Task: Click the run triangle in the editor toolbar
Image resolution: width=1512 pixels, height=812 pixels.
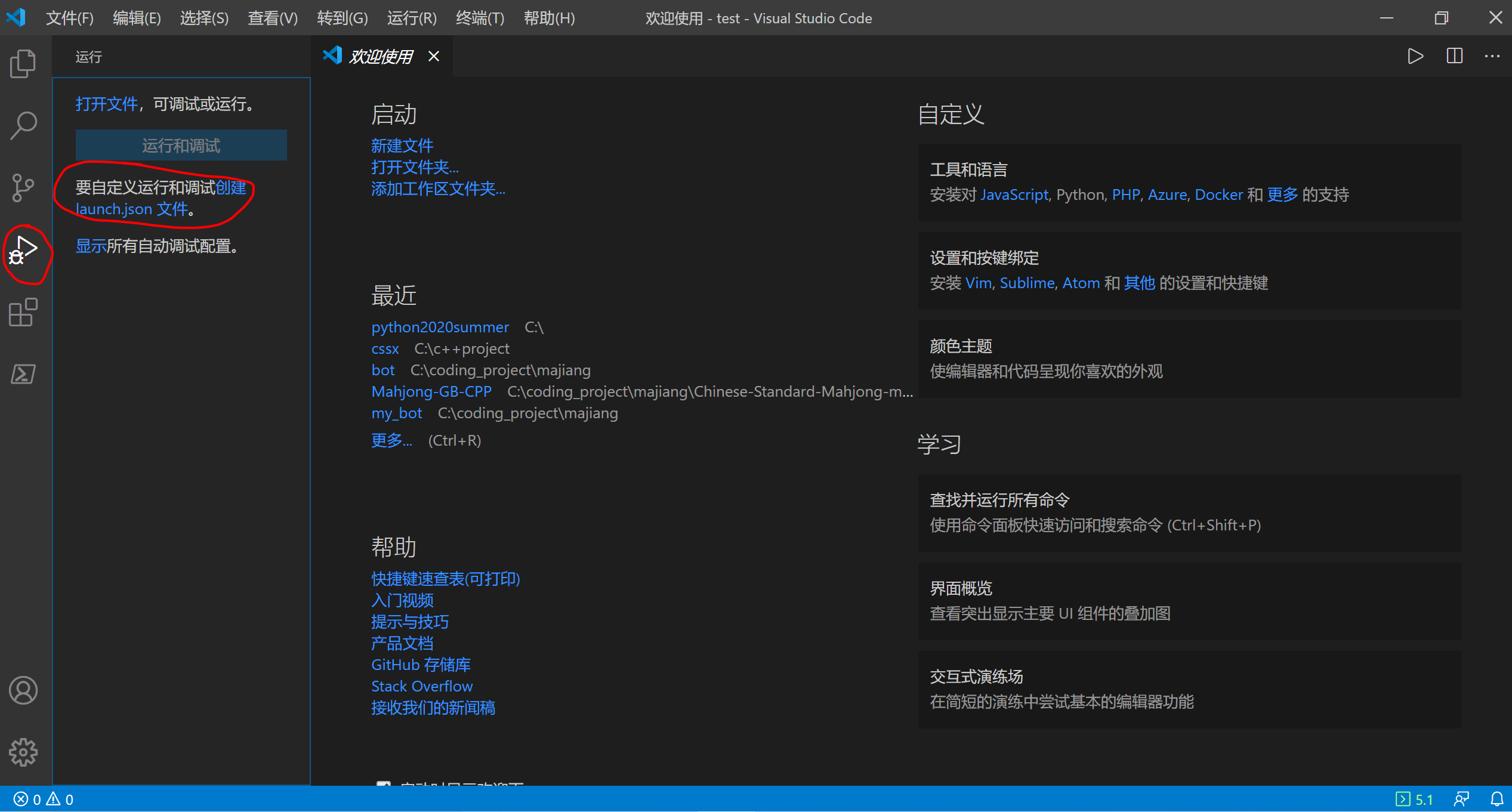Action: click(1415, 56)
